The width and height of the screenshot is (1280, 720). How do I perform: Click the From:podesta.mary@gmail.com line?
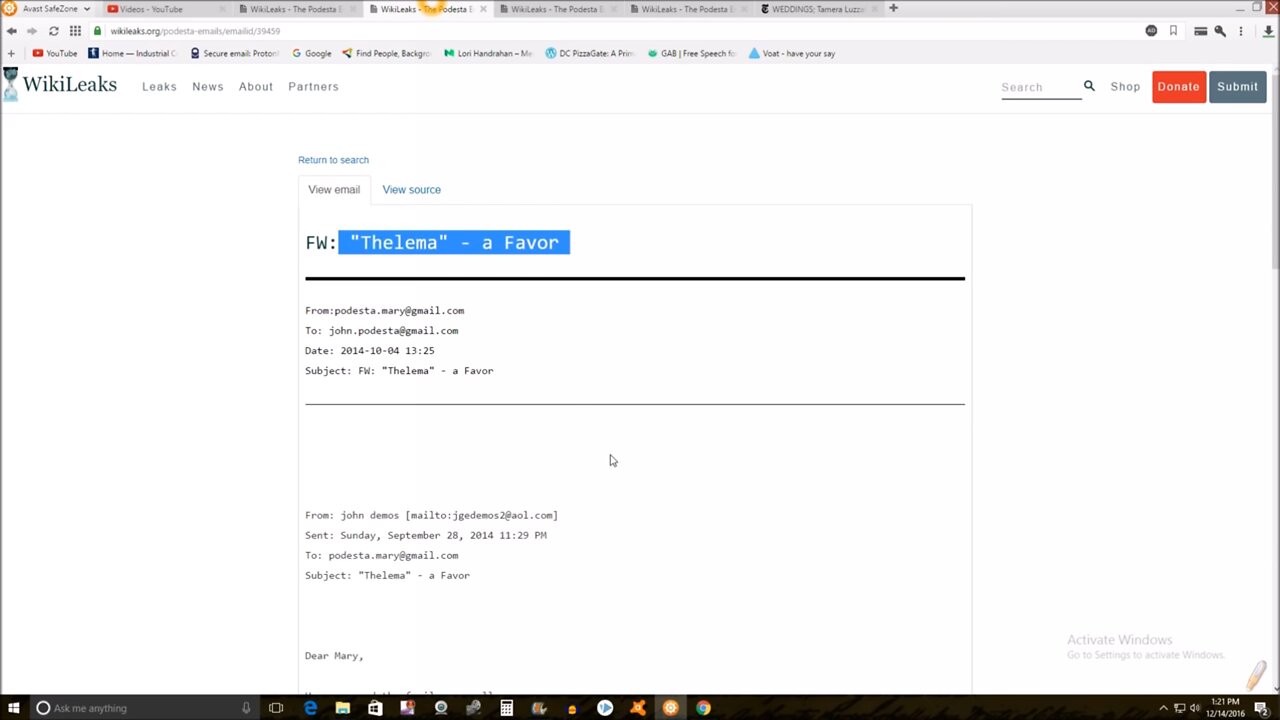click(x=384, y=310)
